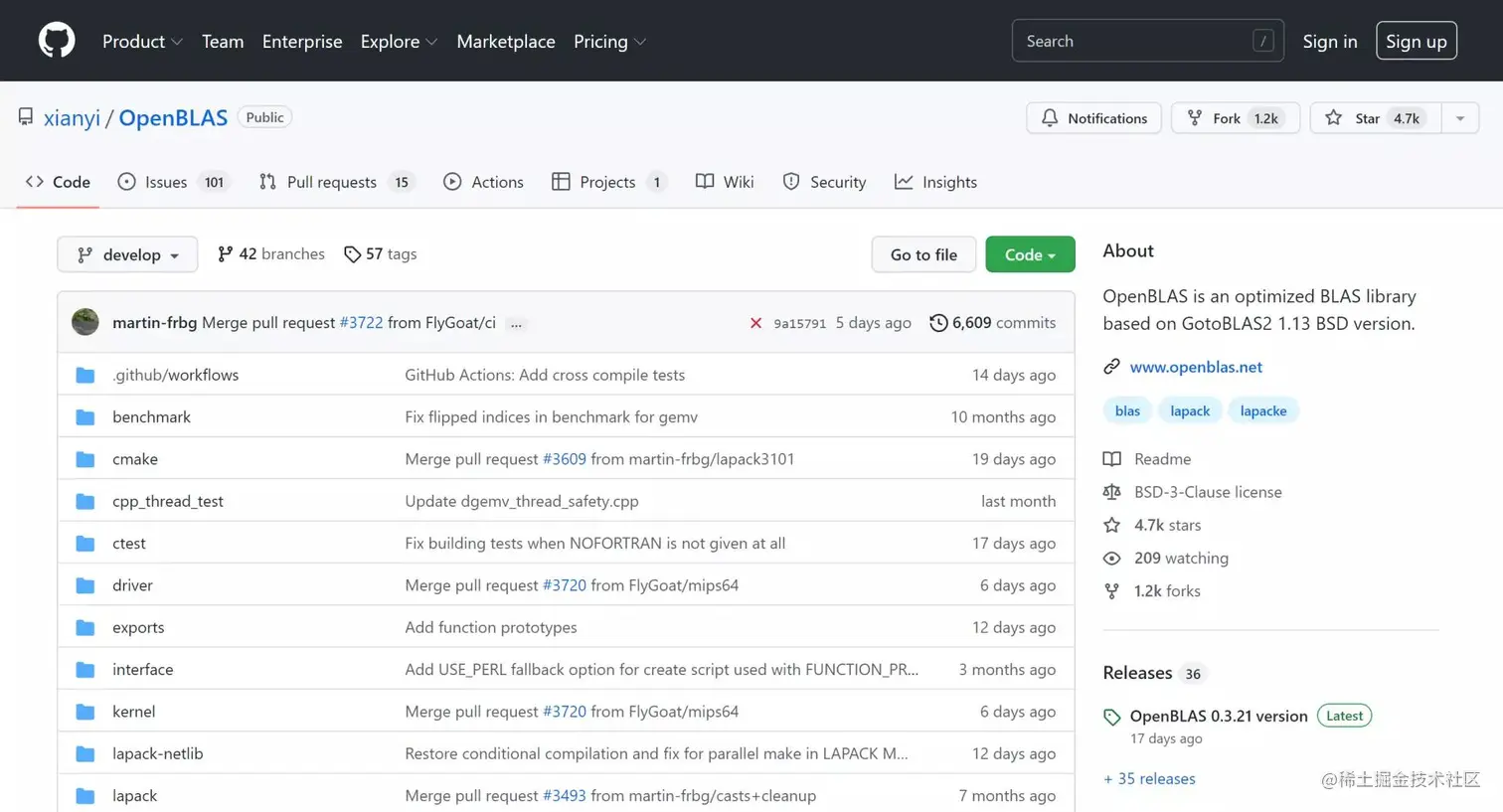Click martin-frbg's avatar thumbnail

(85, 322)
